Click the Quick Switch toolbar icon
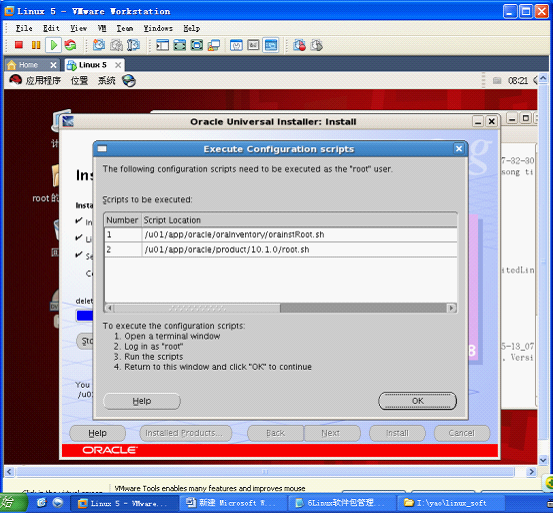 197,45
